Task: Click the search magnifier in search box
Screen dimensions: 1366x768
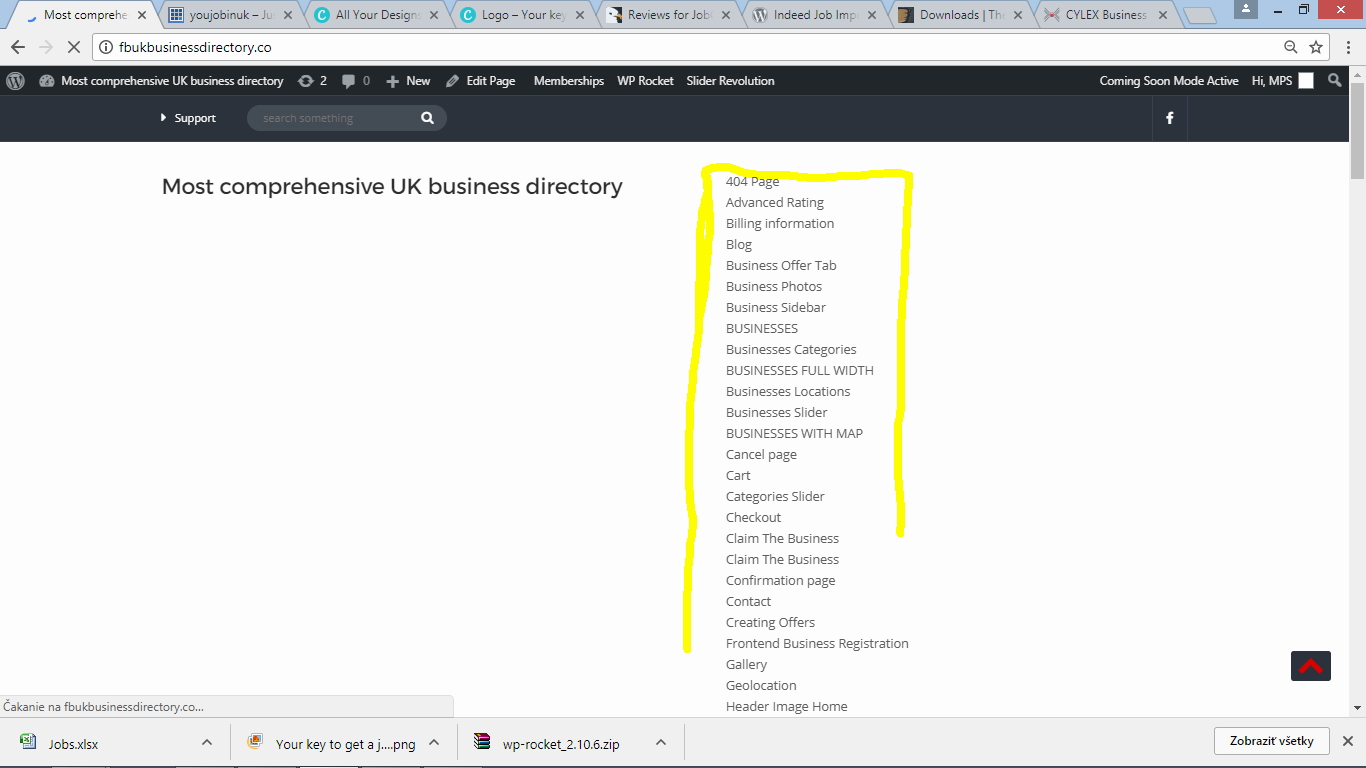Action: 427,118
